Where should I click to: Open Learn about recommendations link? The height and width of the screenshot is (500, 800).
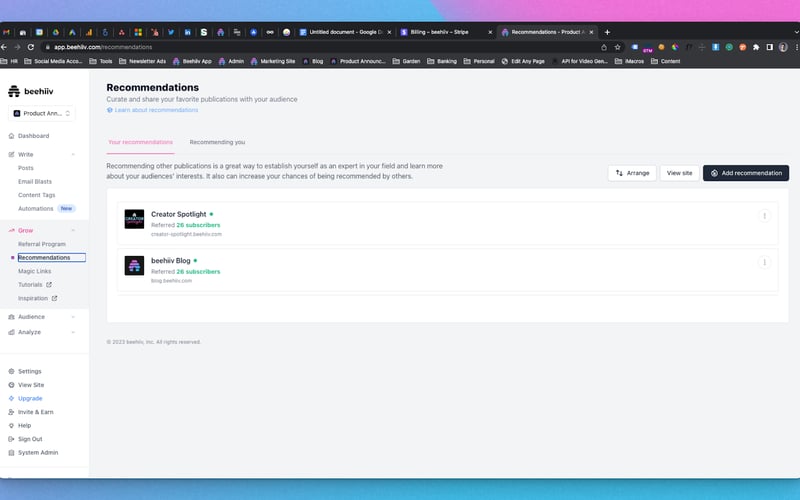coord(153,110)
